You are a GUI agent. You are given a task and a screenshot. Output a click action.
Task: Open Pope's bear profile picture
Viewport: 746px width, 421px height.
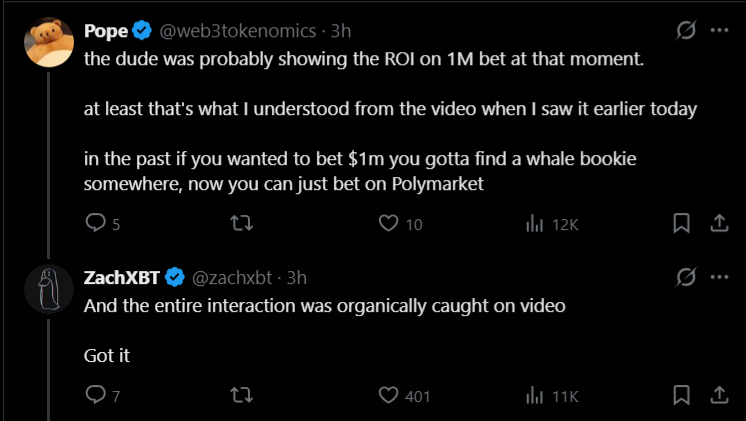(x=47, y=42)
